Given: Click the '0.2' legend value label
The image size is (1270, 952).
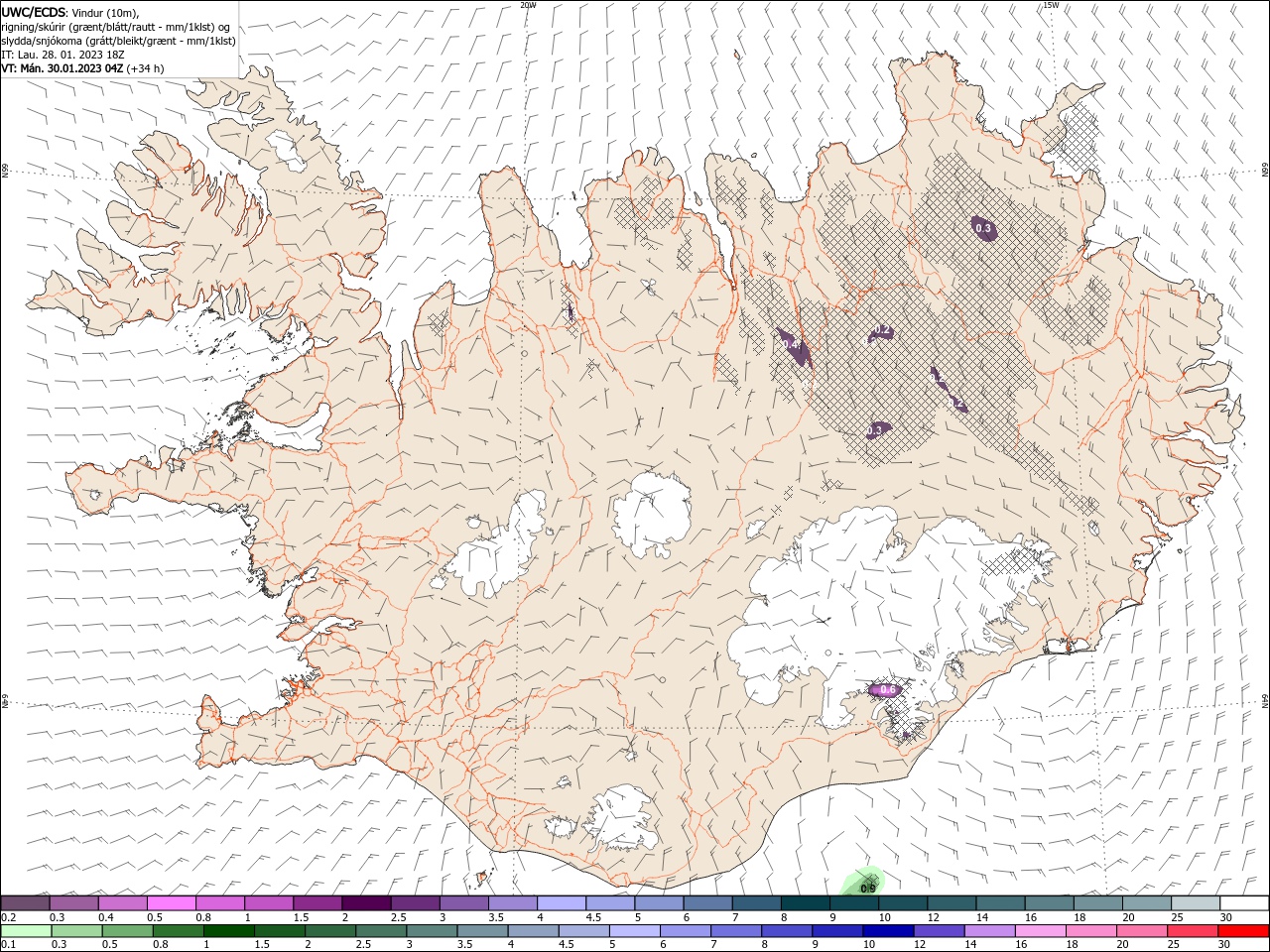Looking at the screenshot, I should [8, 917].
